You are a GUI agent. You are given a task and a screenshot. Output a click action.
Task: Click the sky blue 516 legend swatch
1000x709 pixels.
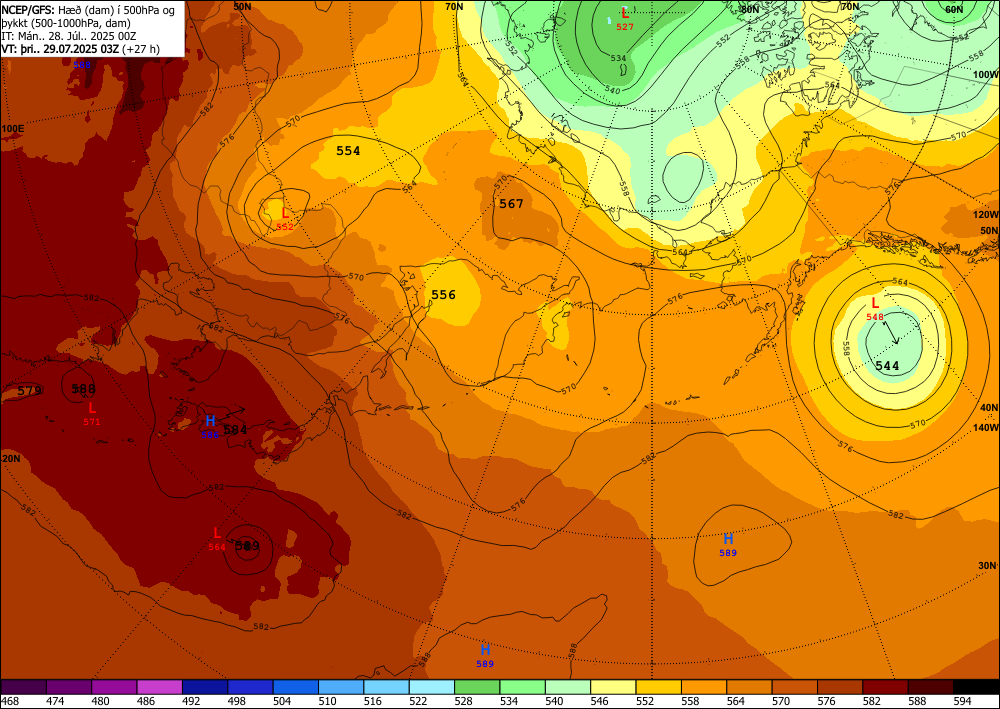click(x=386, y=687)
